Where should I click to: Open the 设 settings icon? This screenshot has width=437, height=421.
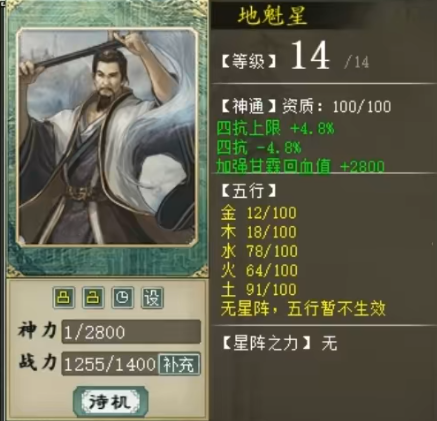tap(152, 297)
